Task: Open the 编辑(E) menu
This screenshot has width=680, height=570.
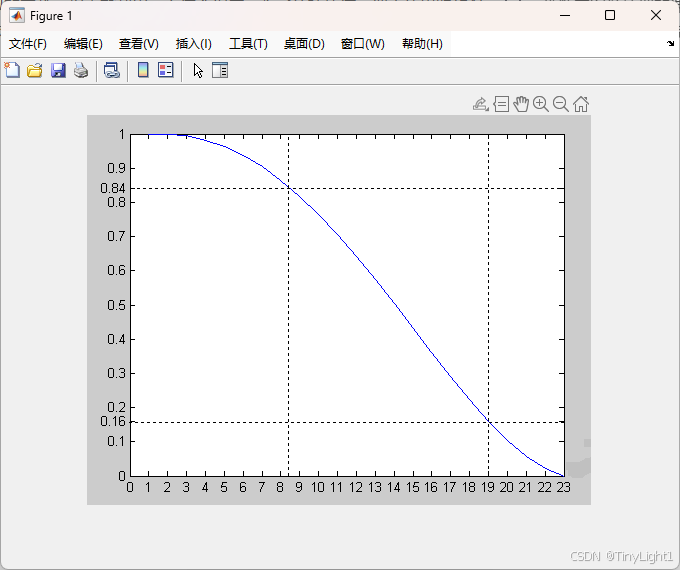Action: (x=83, y=44)
